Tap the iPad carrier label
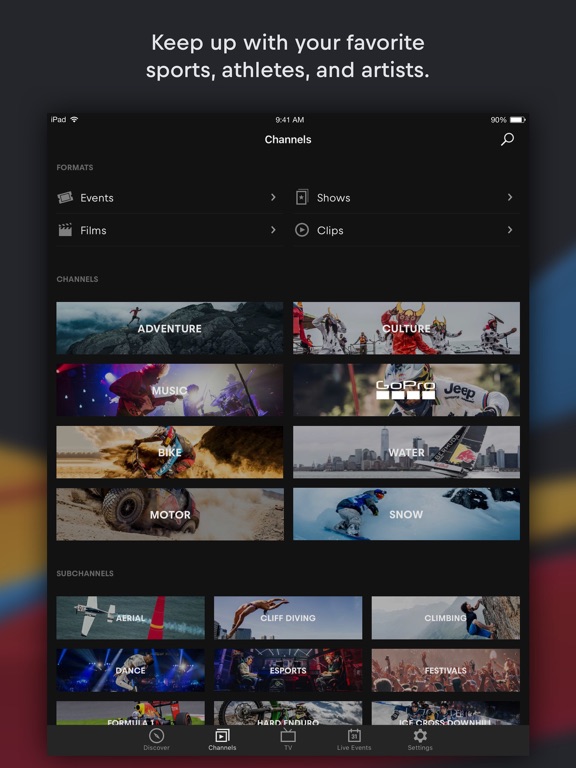This screenshot has height=768, width=576. tap(58, 120)
